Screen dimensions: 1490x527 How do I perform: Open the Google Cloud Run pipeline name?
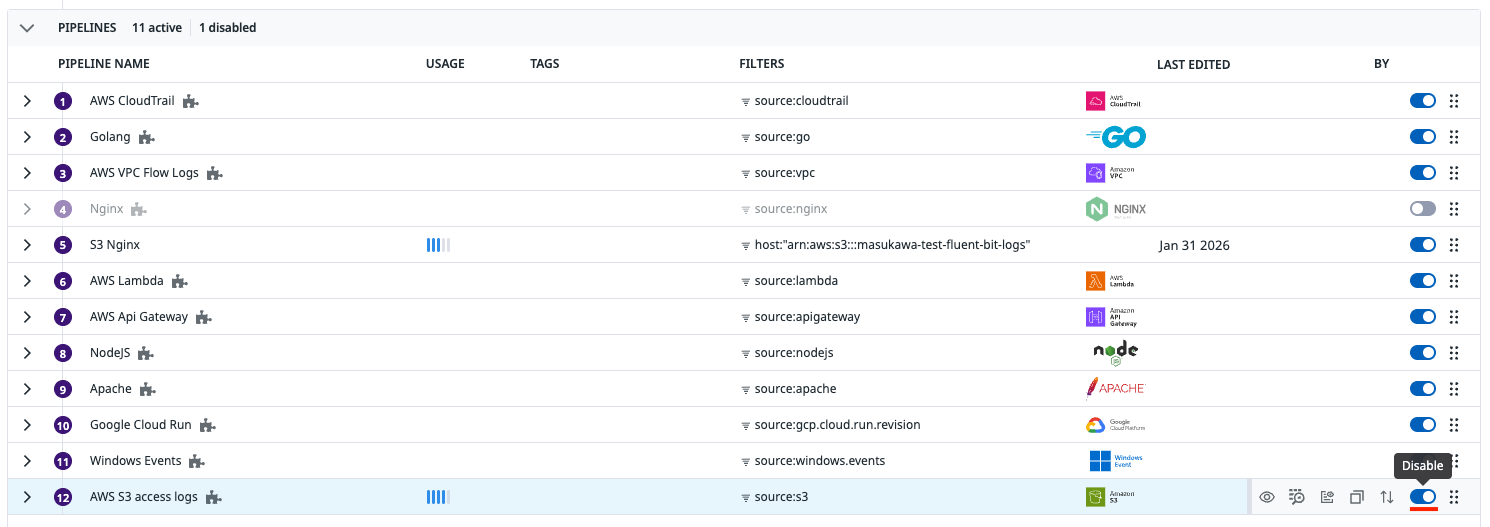tap(140, 425)
